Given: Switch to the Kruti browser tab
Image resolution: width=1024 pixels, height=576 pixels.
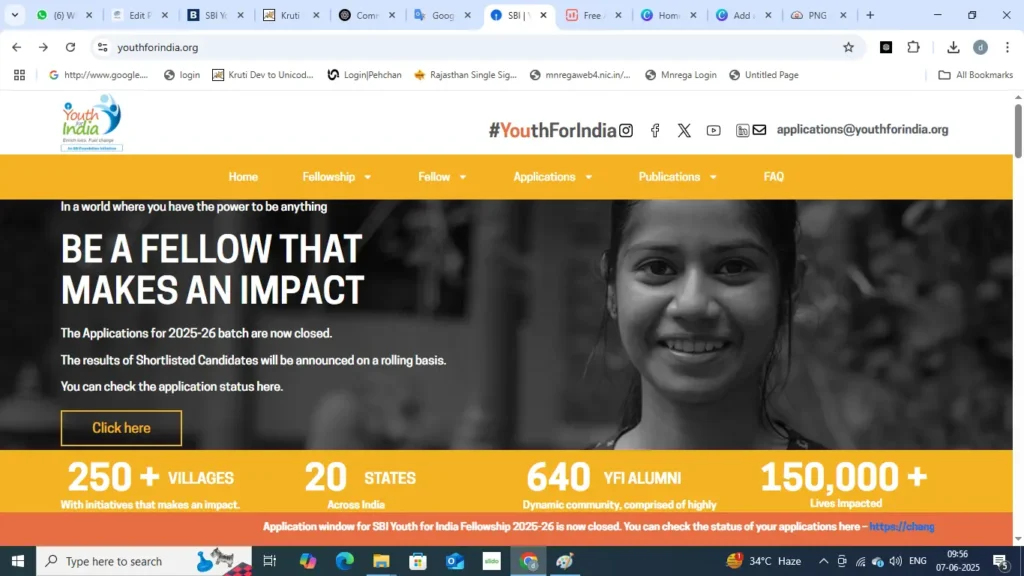Looking at the screenshot, I should click(x=291, y=15).
